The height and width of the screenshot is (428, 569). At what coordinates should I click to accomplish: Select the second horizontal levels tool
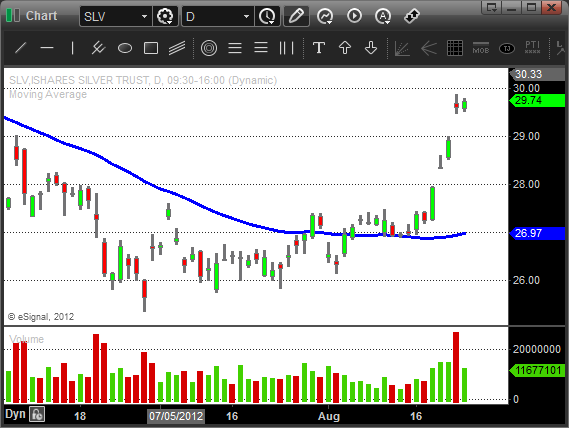261,48
